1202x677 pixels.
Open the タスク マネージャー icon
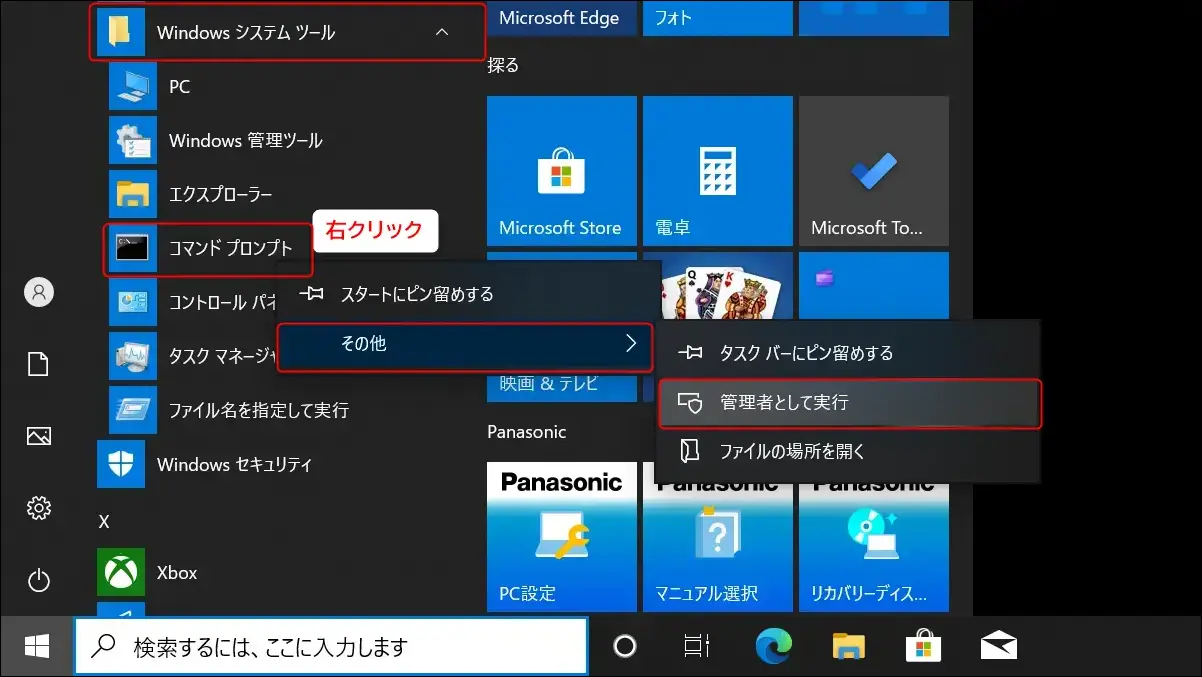[x=133, y=356]
